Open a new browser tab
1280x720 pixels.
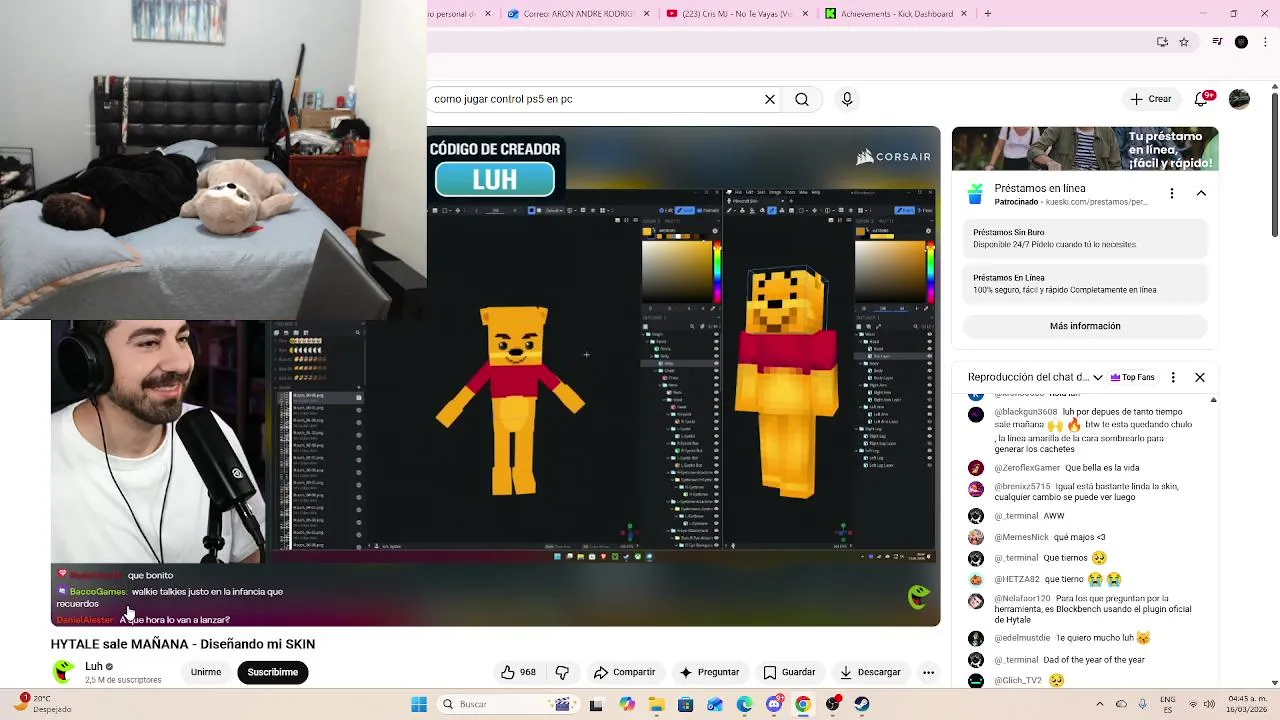point(988,14)
